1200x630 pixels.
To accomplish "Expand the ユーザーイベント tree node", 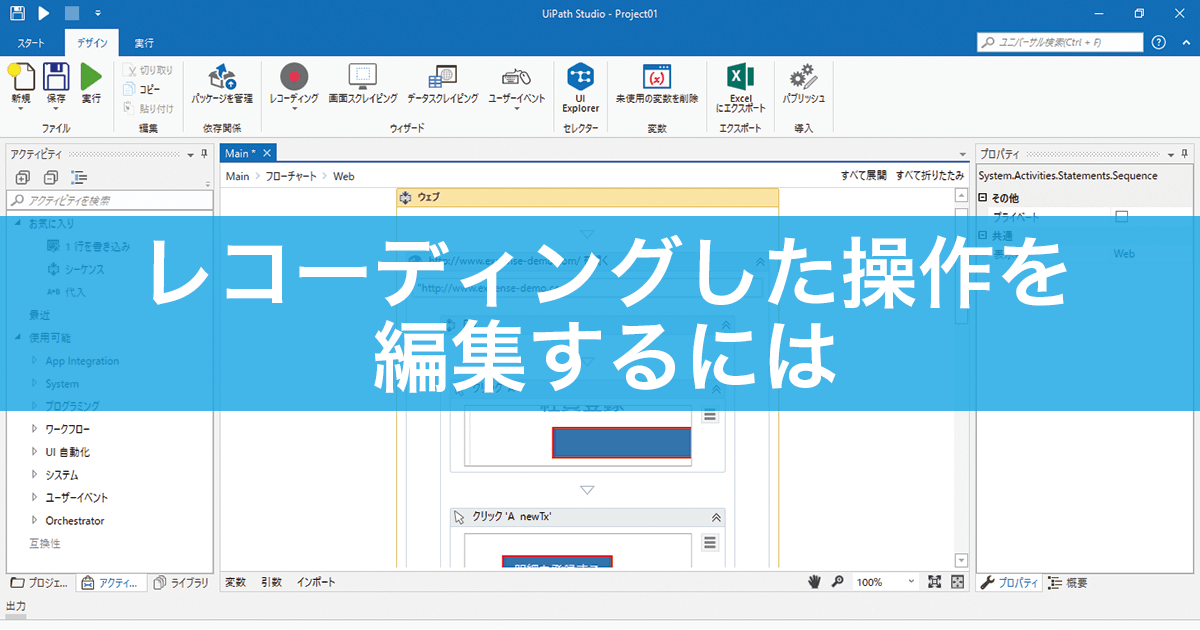I will (x=34, y=497).
